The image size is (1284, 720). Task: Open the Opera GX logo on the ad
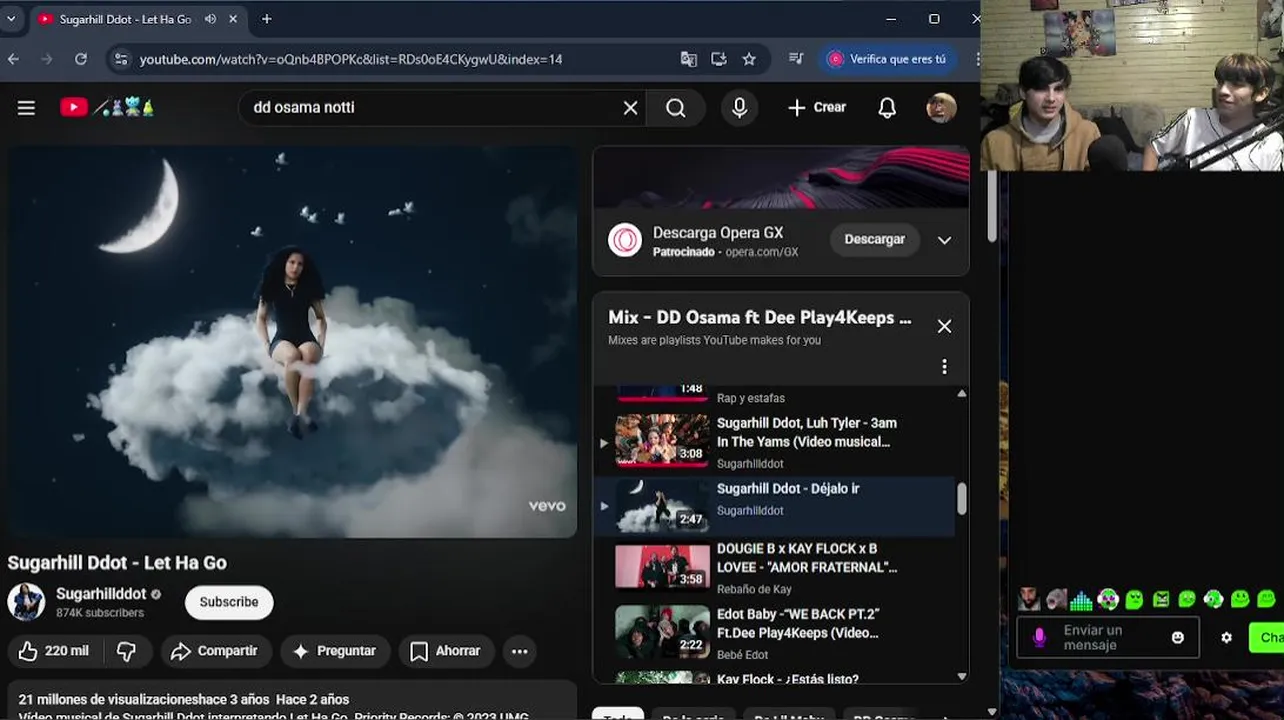coord(625,240)
